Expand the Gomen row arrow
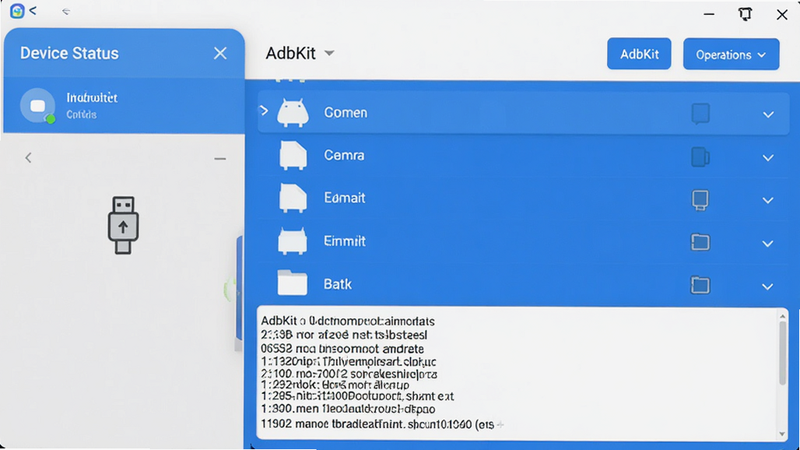This screenshot has height=450, width=800. (x=264, y=111)
